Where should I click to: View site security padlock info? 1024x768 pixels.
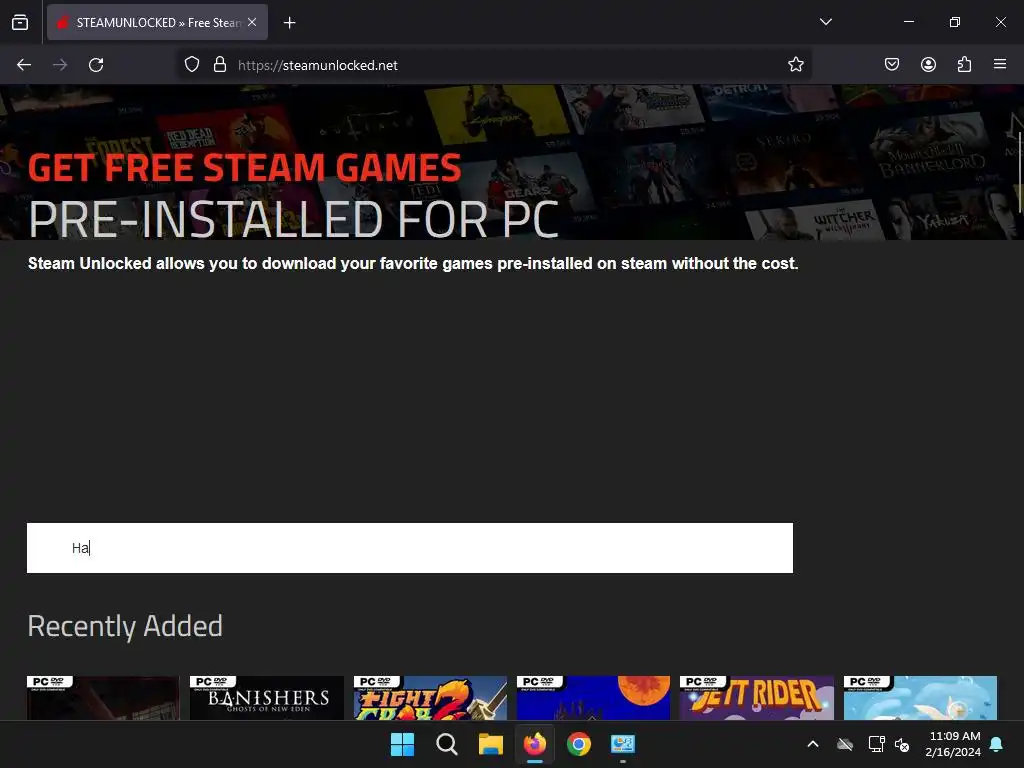pyautogui.click(x=220, y=65)
